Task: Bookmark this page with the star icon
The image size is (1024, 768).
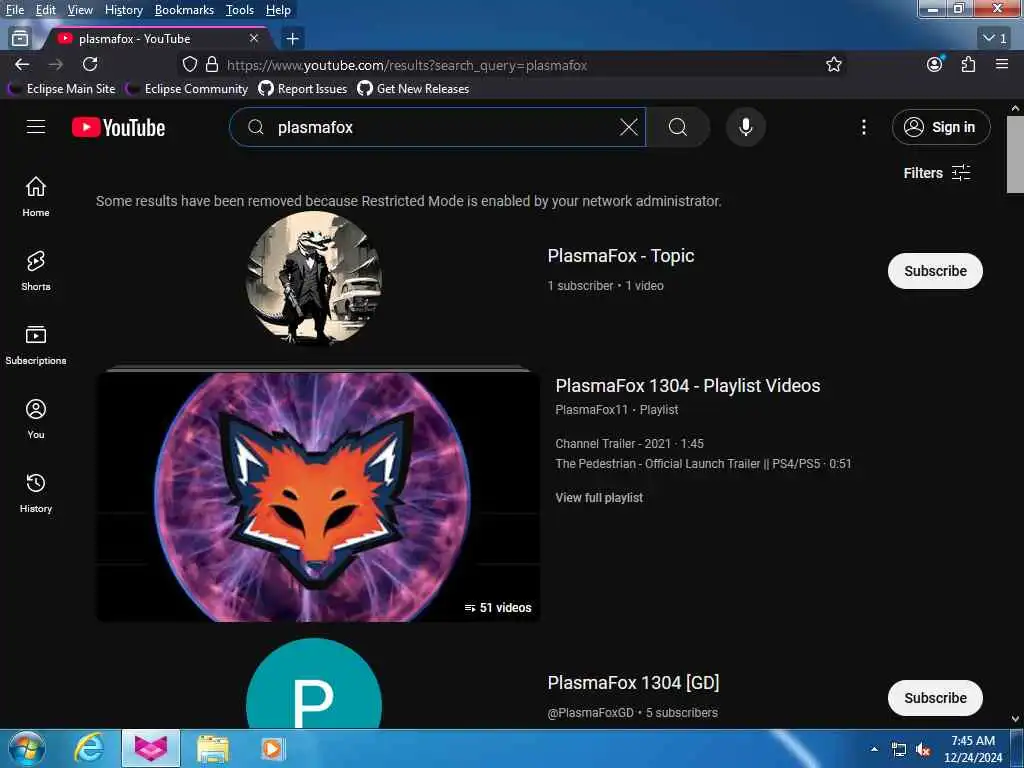Action: coord(833,64)
